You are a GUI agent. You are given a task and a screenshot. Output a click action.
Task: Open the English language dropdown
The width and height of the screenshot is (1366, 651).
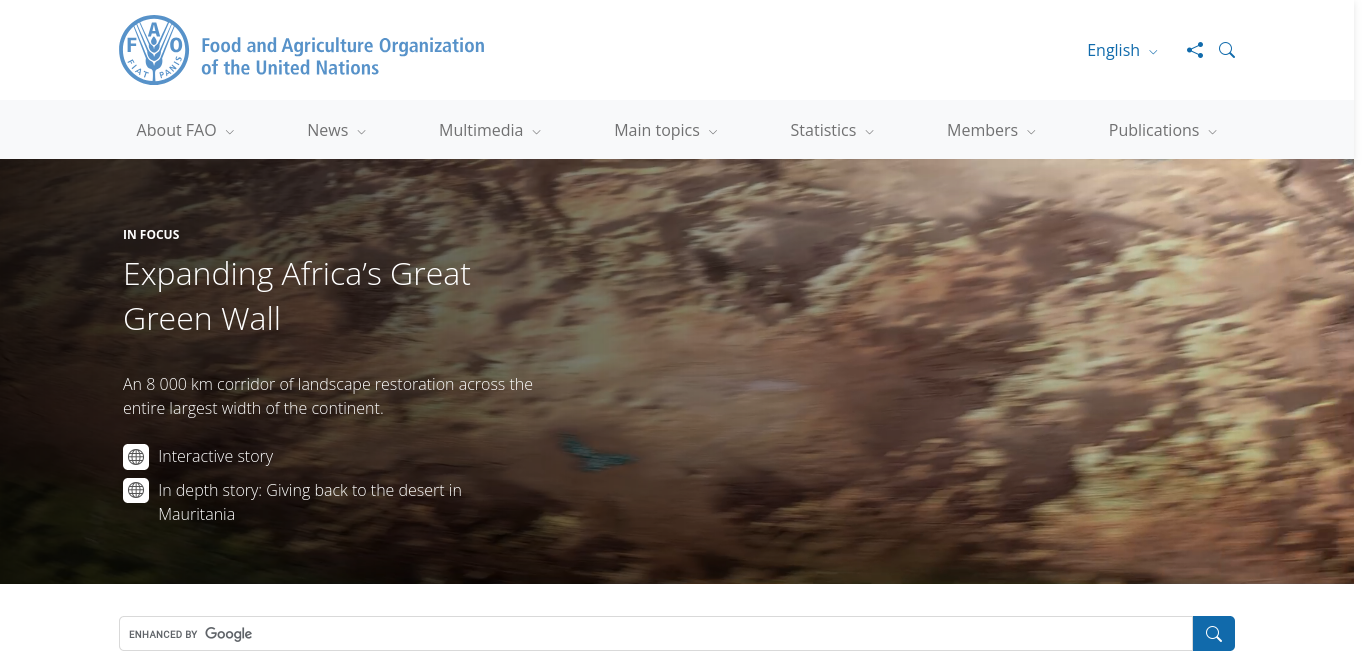[1122, 50]
